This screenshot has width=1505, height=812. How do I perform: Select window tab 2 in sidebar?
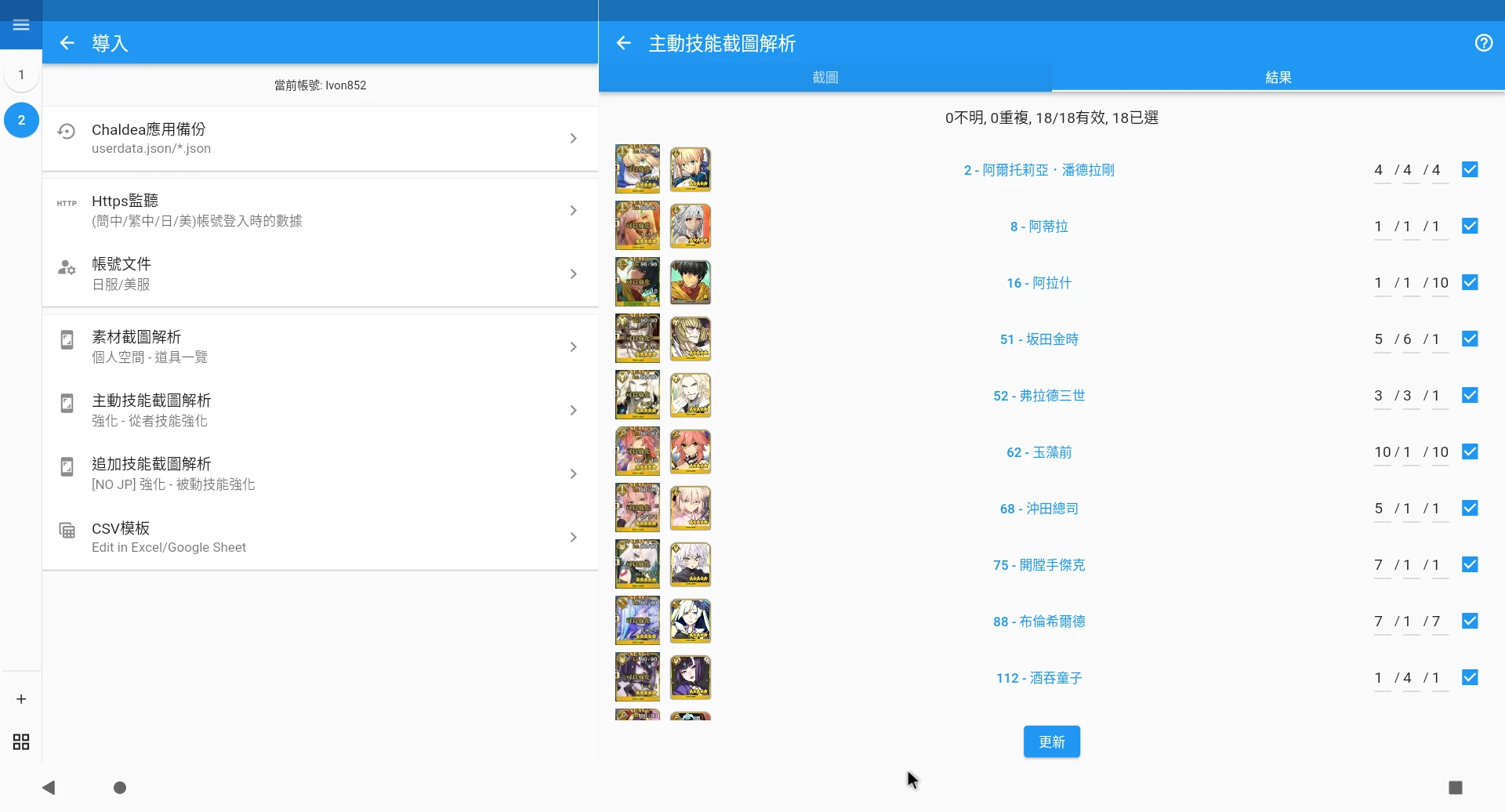[x=21, y=120]
